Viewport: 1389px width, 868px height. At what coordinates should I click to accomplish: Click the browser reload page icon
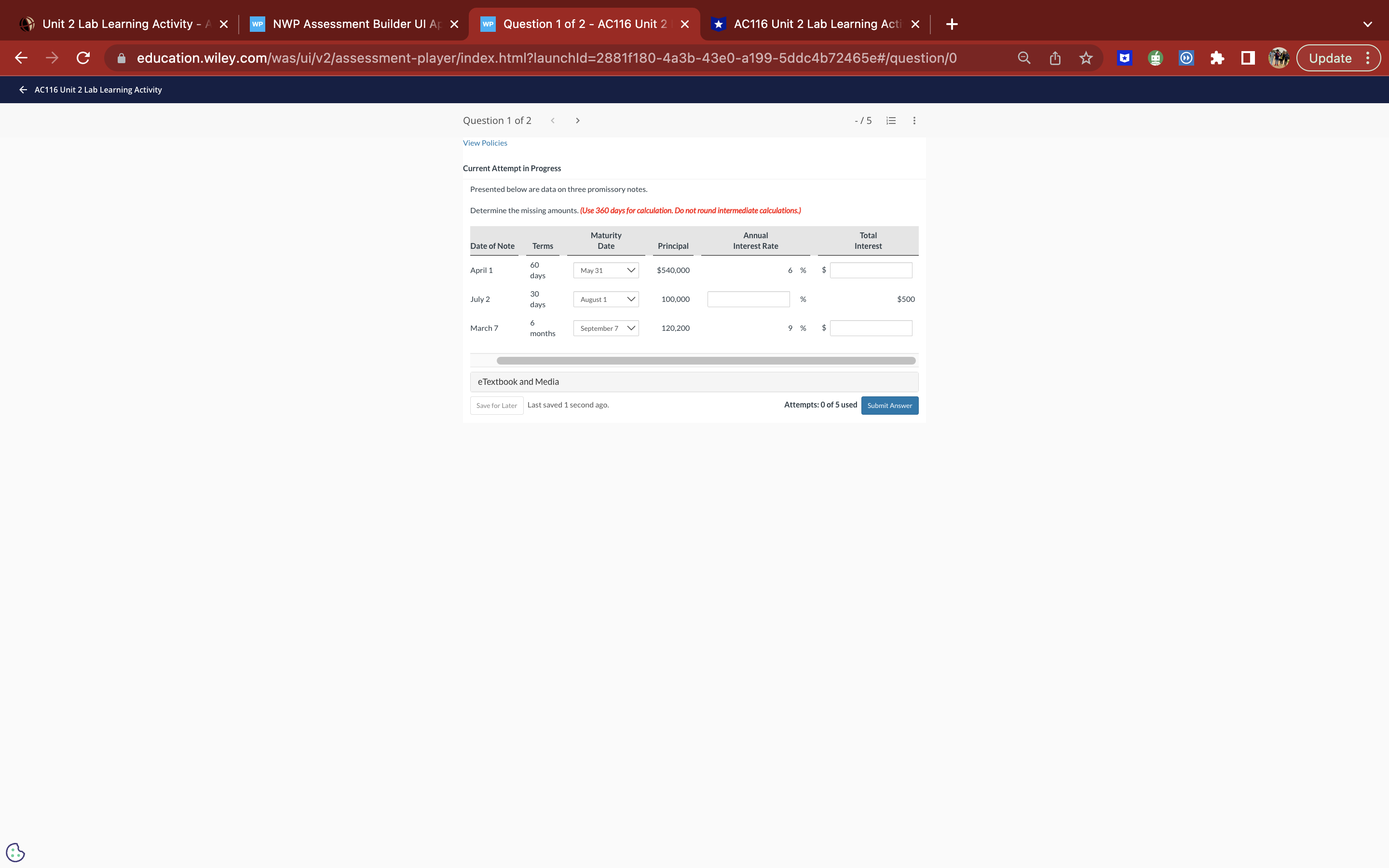tap(83, 58)
